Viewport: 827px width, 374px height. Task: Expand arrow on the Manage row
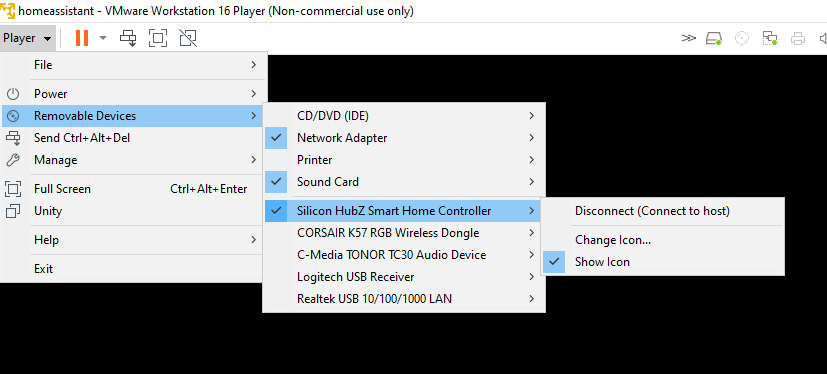click(x=254, y=159)
